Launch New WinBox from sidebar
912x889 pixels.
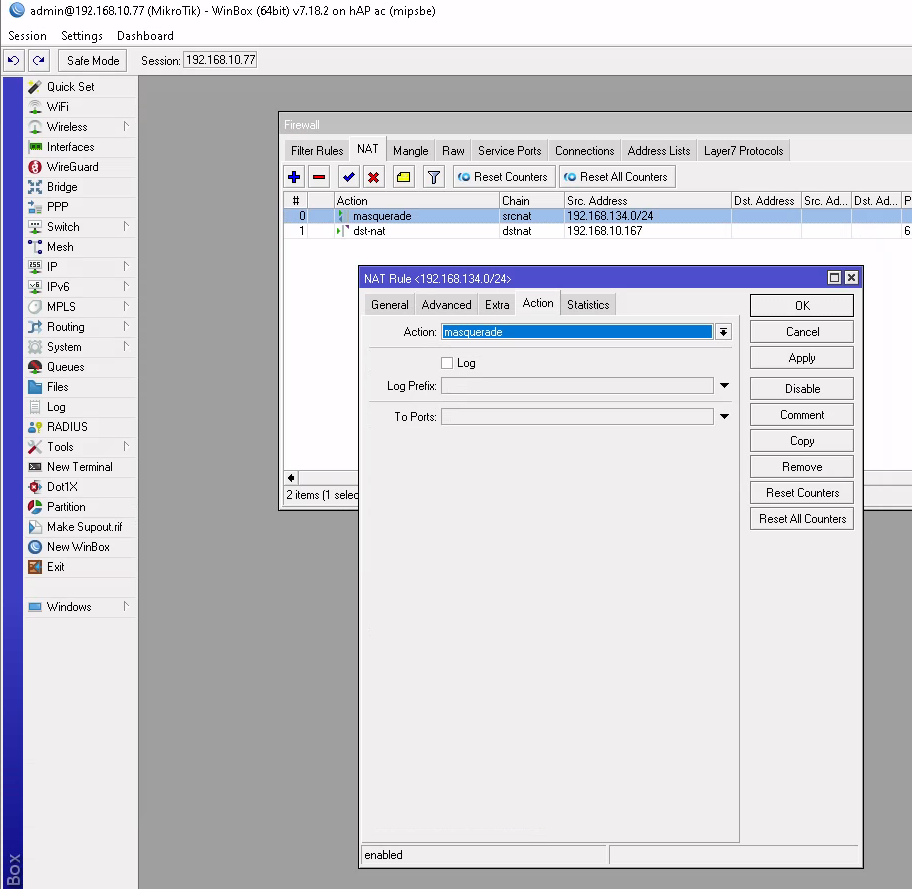point(78,547)
